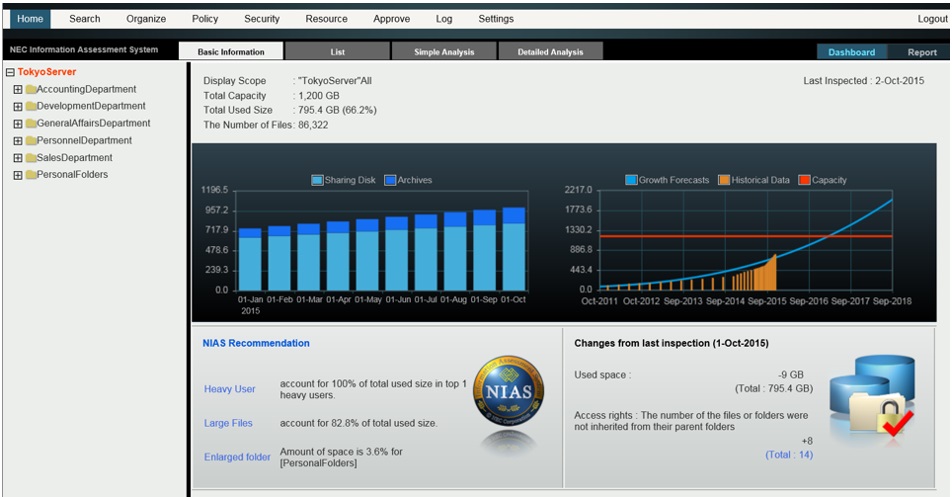Expand the AccountingDepartment folder node
The image size is (952, 497).
18,89
